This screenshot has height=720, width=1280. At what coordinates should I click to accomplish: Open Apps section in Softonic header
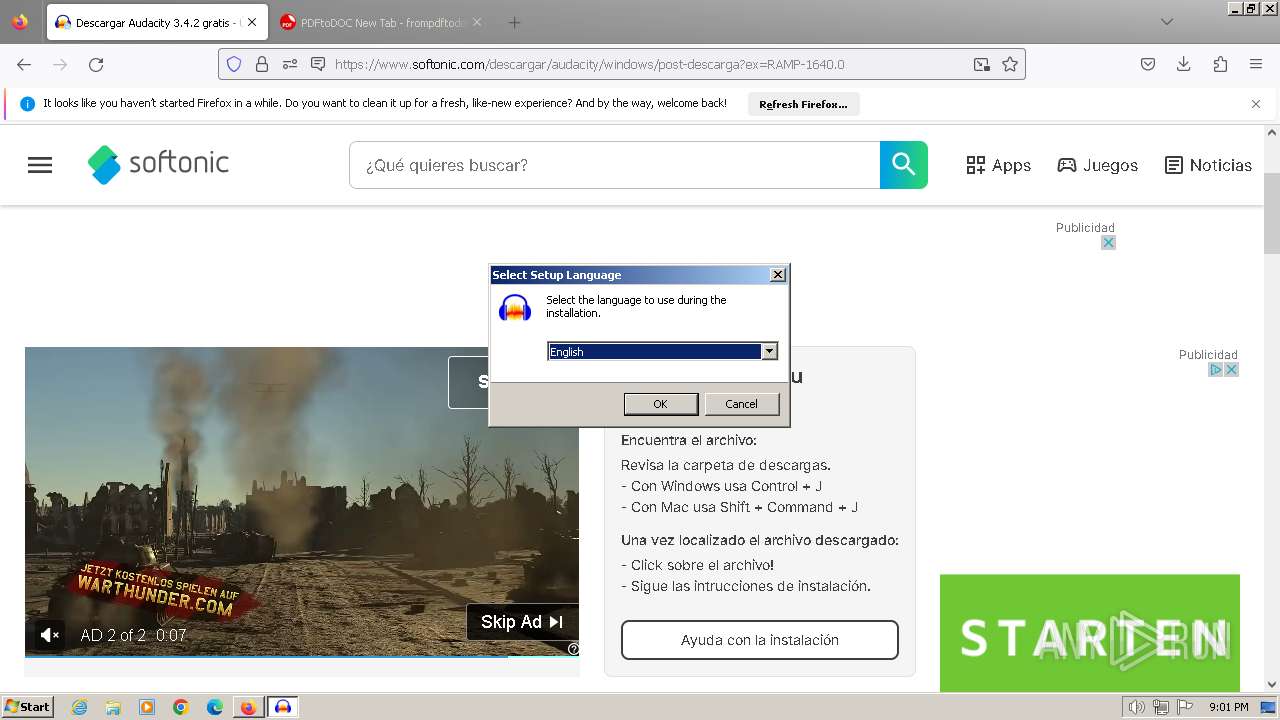click(x=998, y=165)
